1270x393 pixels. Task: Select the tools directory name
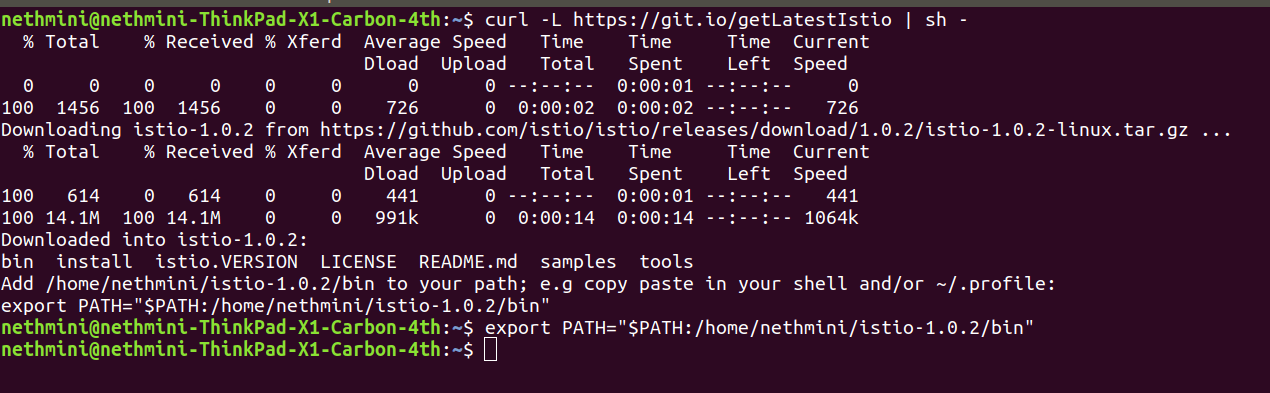(666, 262)
